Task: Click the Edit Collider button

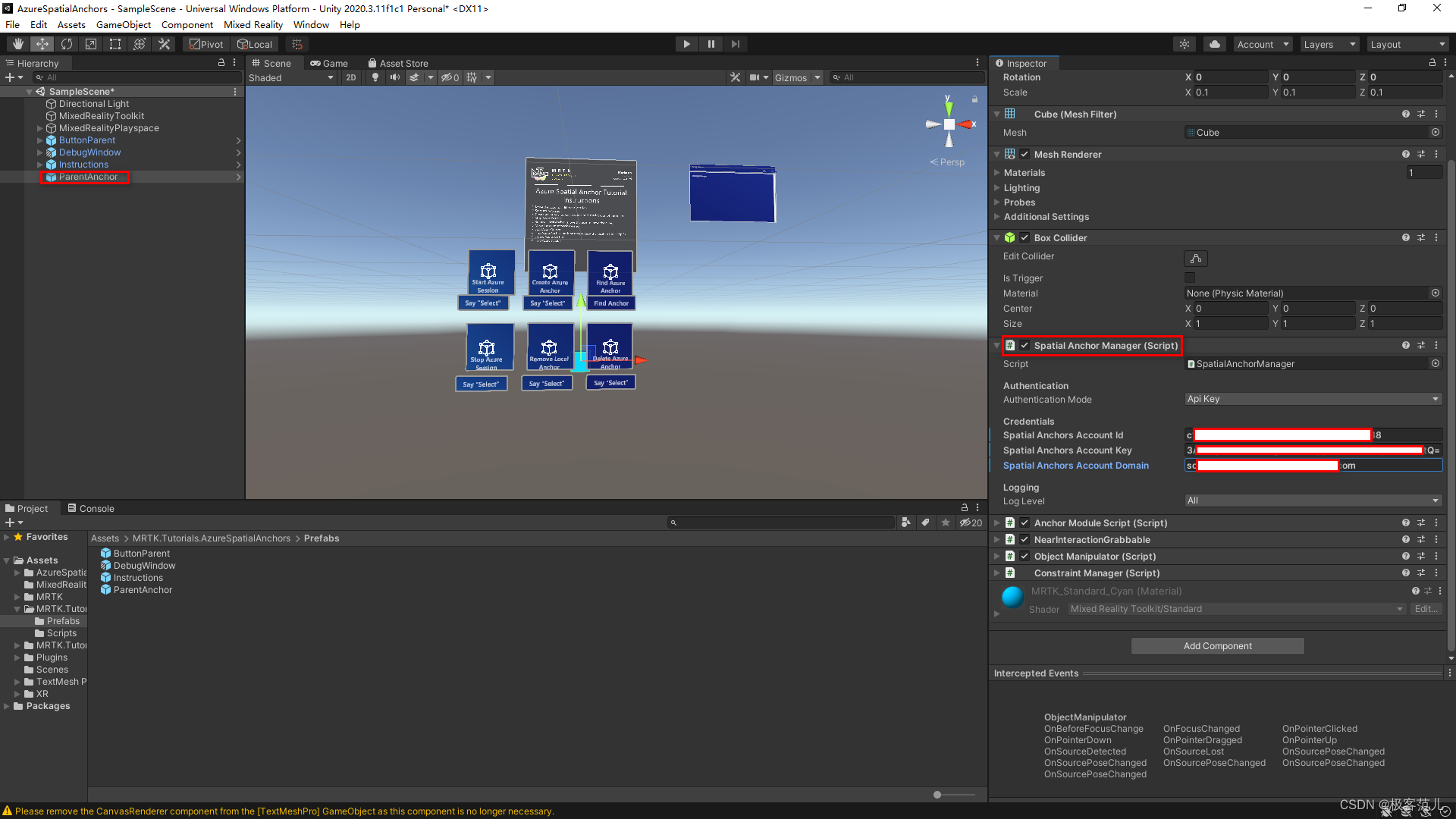Action: (x=1196, y=258)
